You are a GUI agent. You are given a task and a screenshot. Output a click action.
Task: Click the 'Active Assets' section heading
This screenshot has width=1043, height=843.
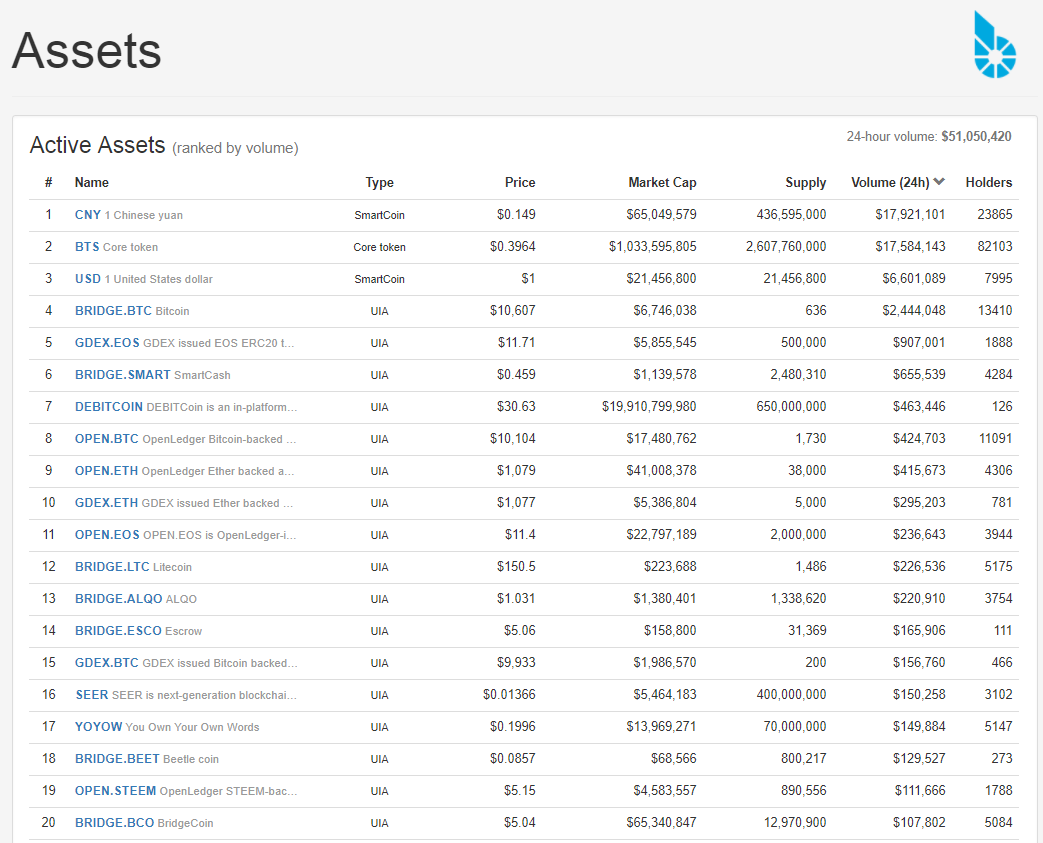(x=97, y=144)
